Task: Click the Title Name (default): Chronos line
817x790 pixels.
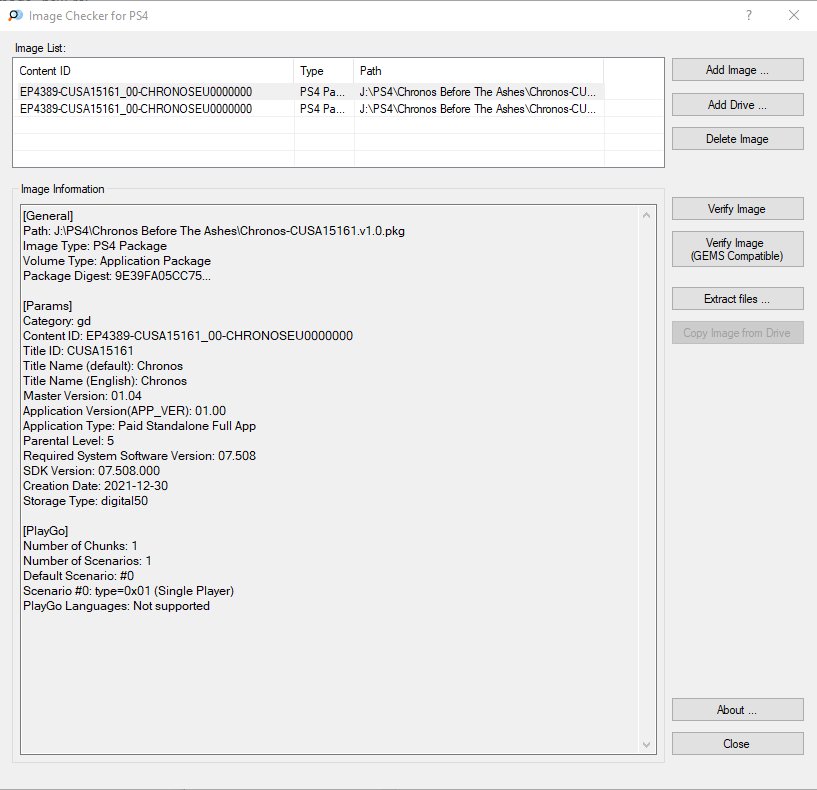Action: click(x=103, y=366)
